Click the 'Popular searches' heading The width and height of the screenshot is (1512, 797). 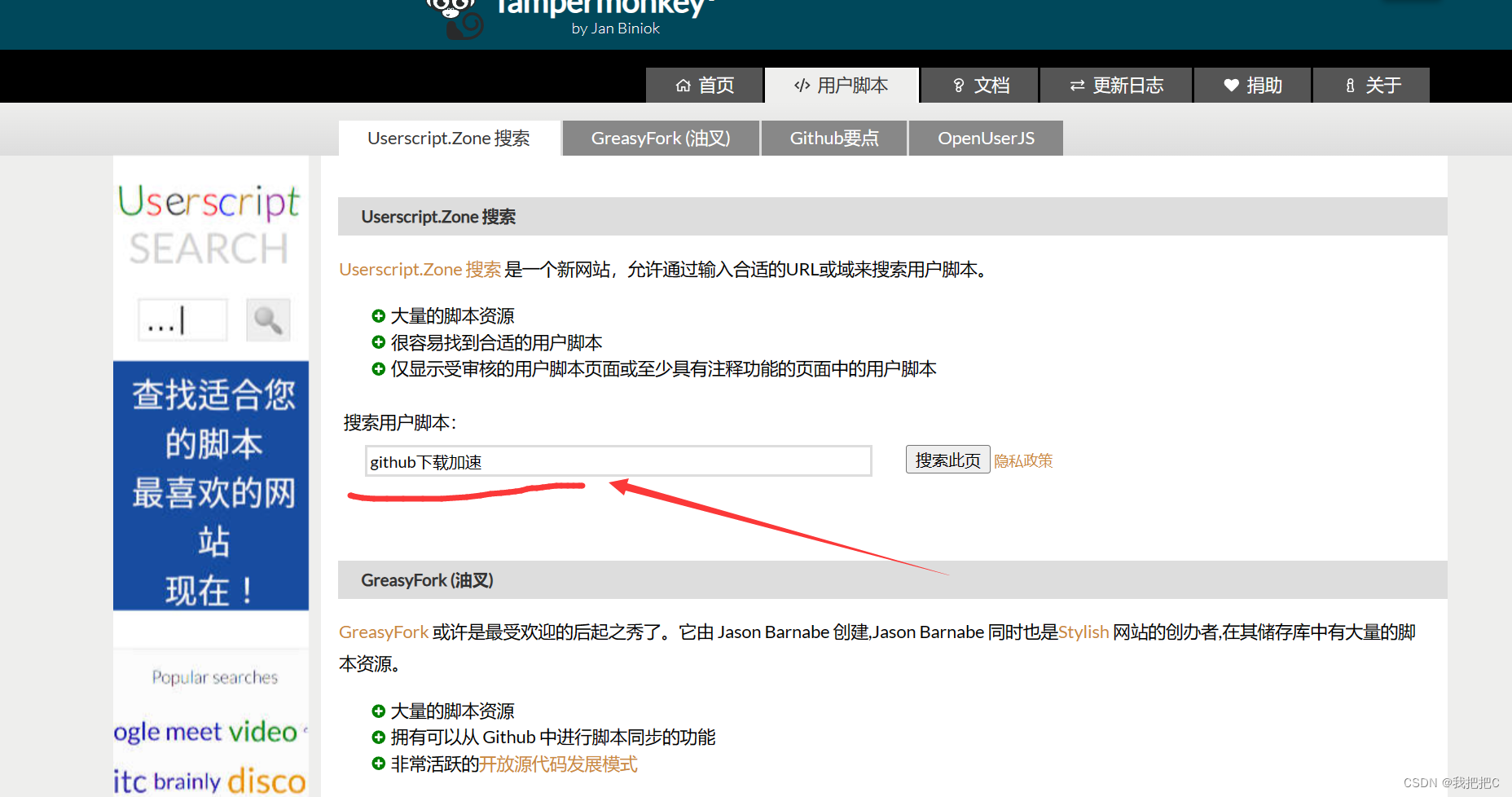(215, 677)
